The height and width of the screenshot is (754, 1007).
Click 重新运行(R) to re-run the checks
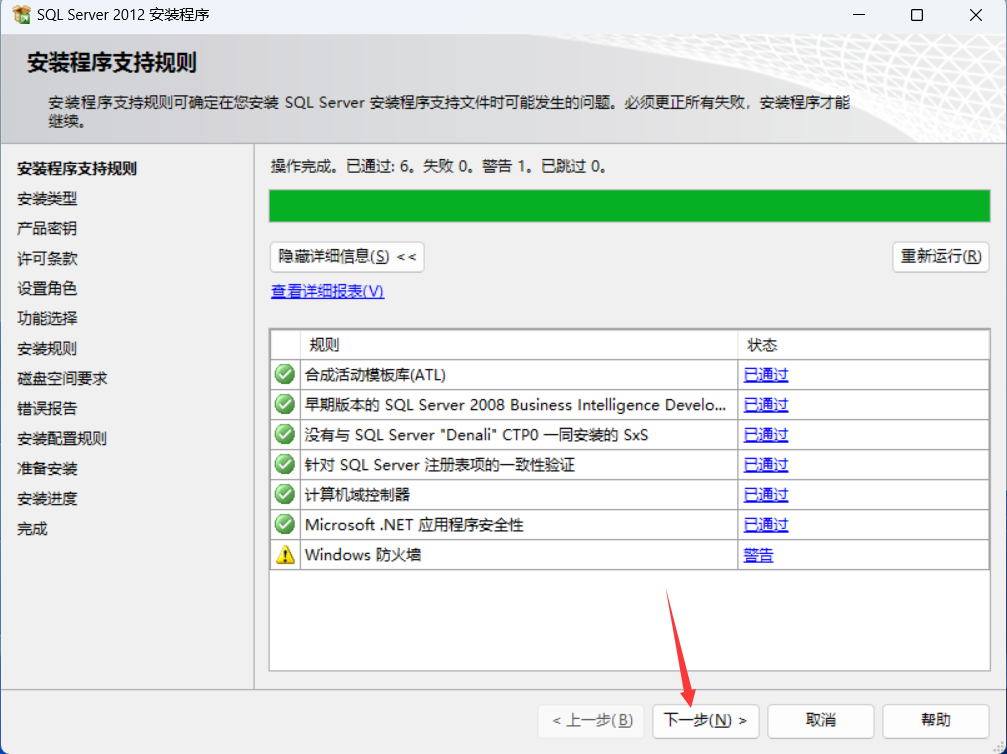click(x=940, y=257)
